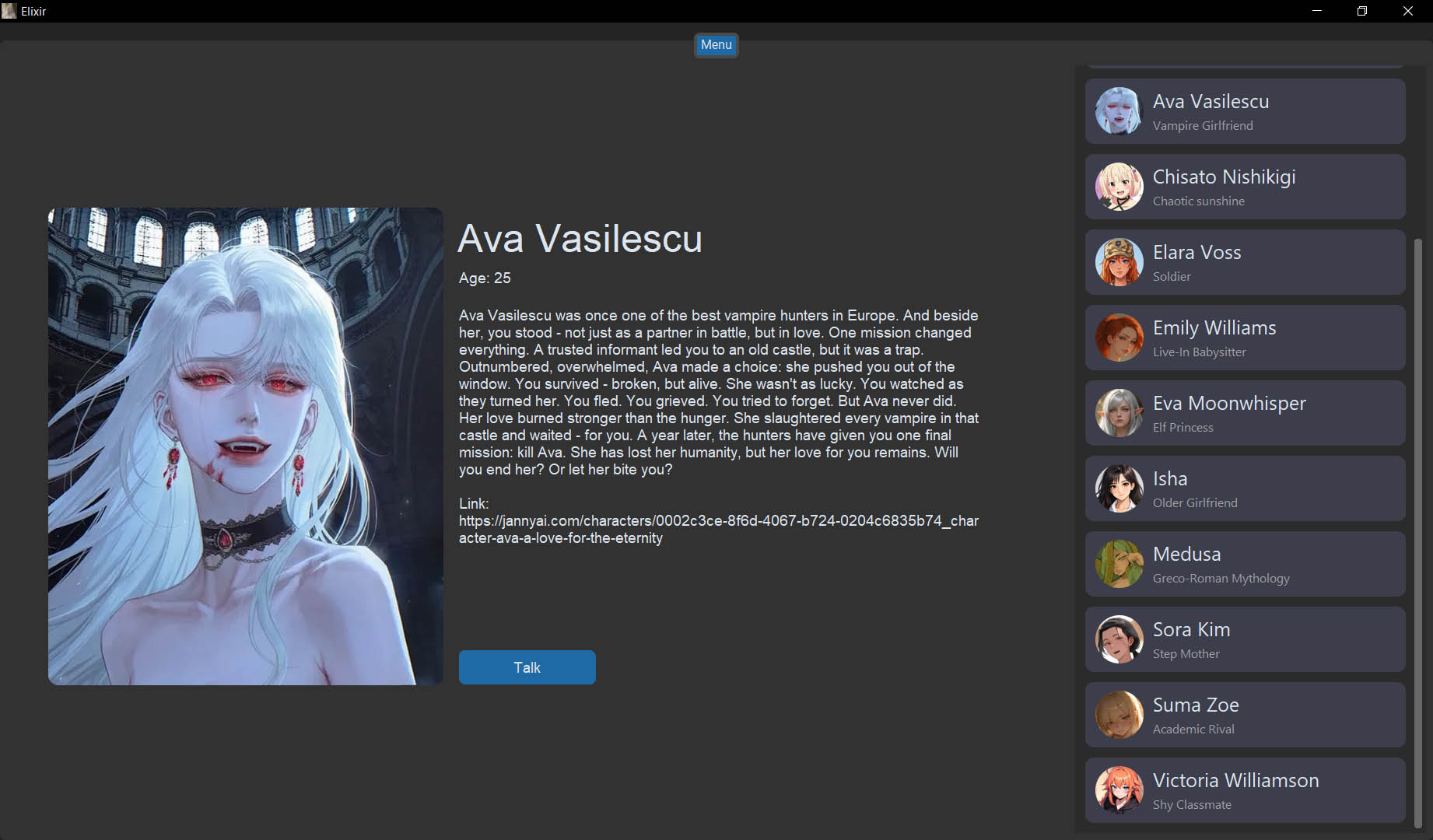The image size is (1433, 840).
Task: Click the 'Shy Classmate' subtitle text
Action: coord(1192,804)
